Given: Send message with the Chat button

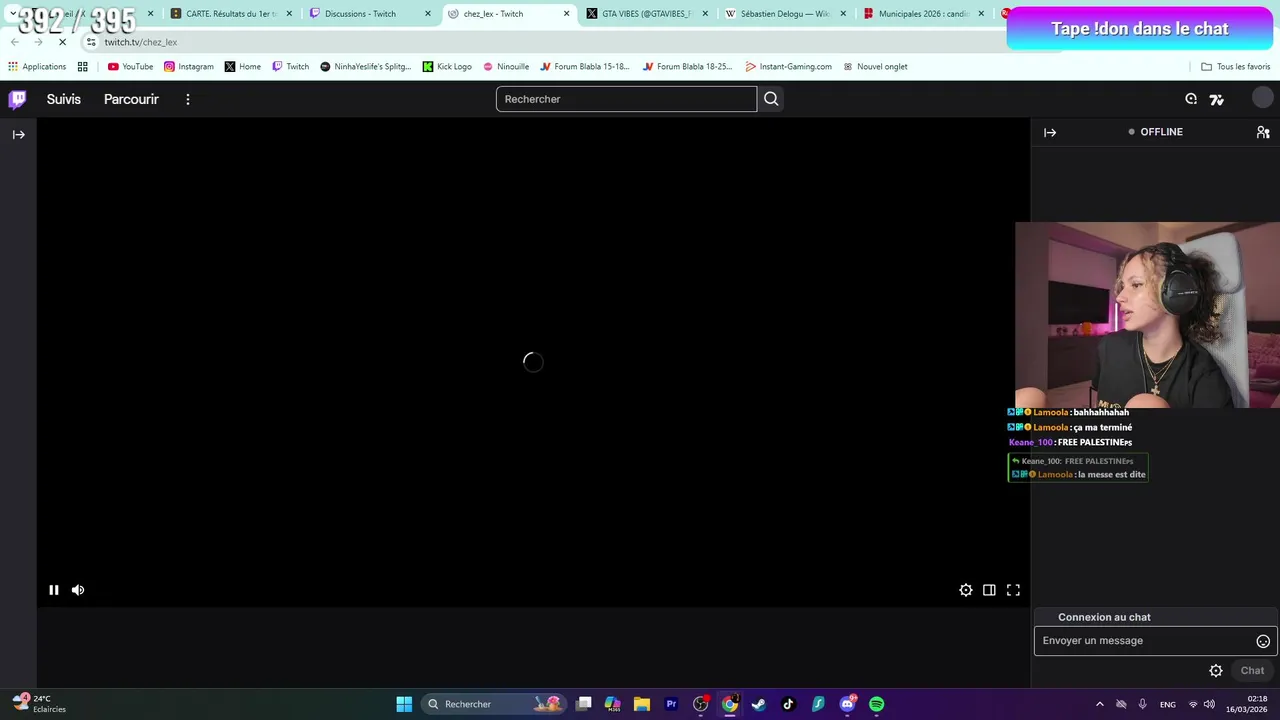Looking at the screenshot, I should point(1252,671).
